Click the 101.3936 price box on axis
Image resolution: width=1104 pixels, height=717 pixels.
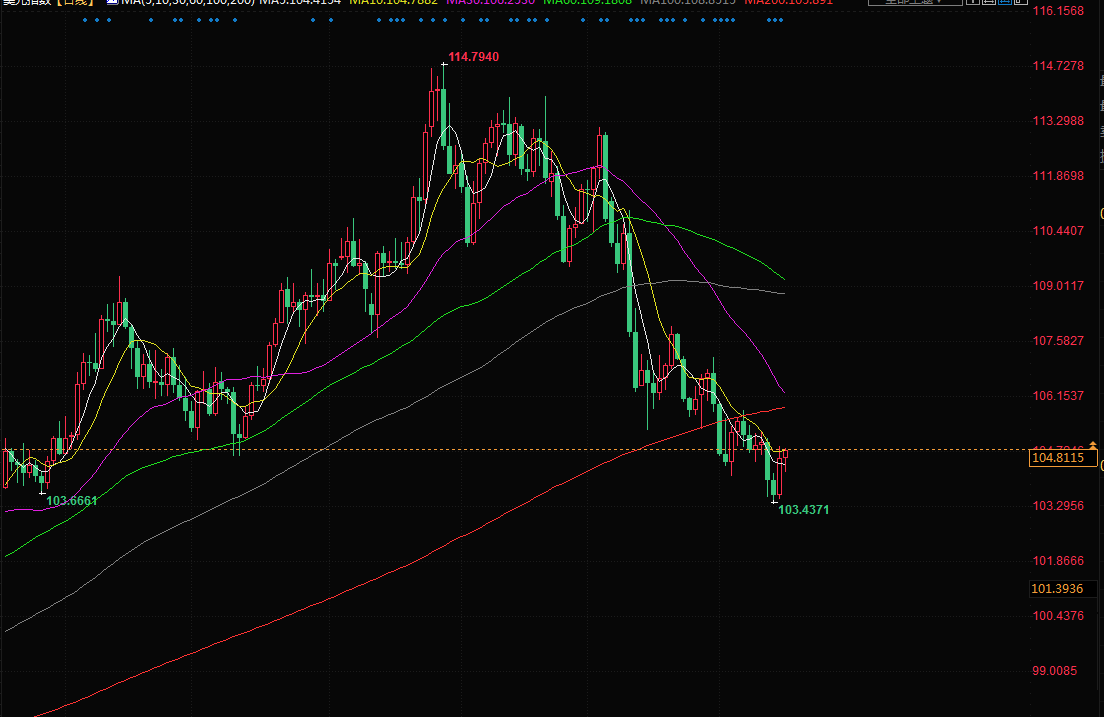coord(1057,588)
